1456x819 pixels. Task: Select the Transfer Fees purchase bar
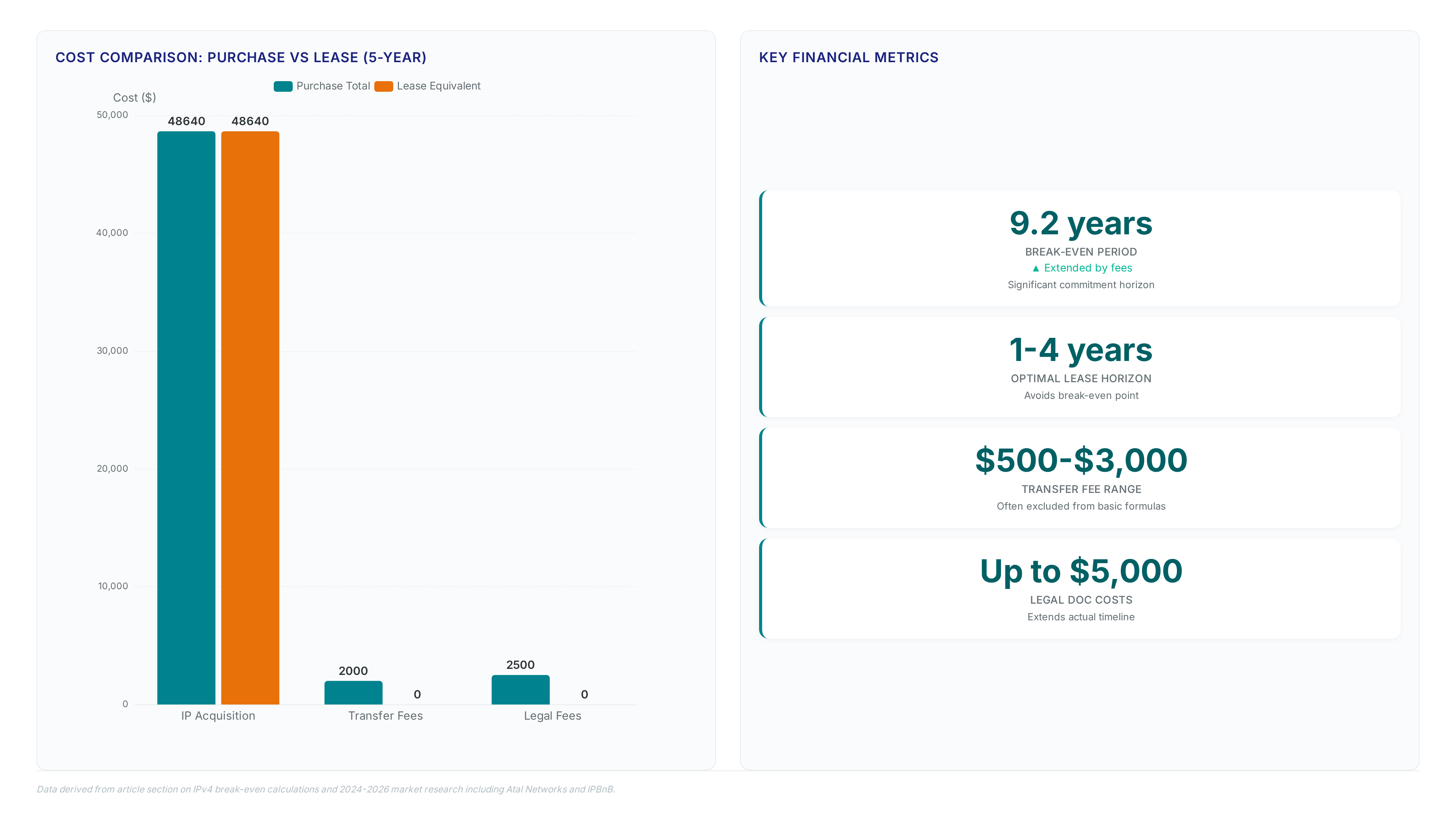[x=353, y=692]
